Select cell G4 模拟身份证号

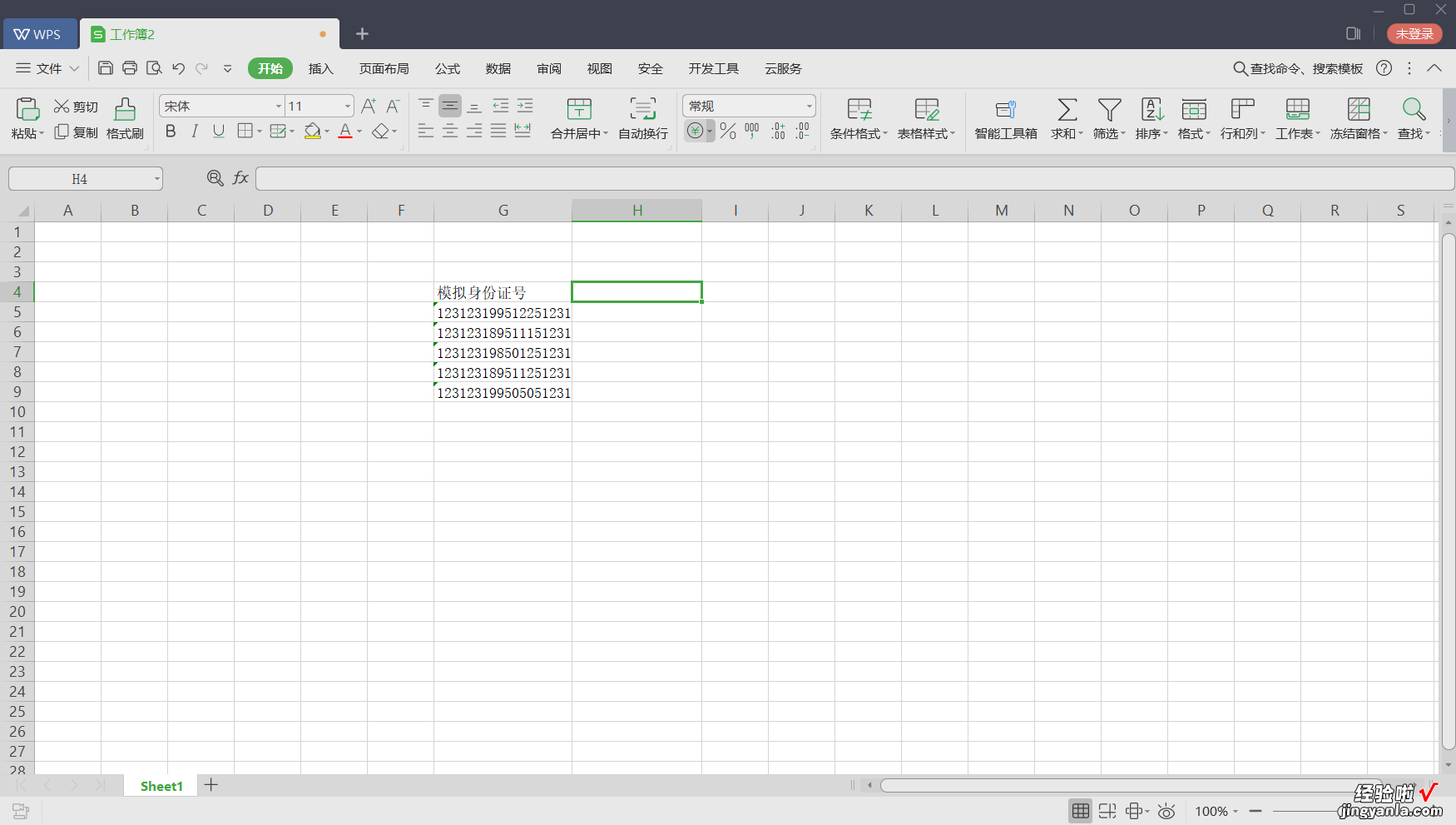pyautogui.click(x=503, y=292)
